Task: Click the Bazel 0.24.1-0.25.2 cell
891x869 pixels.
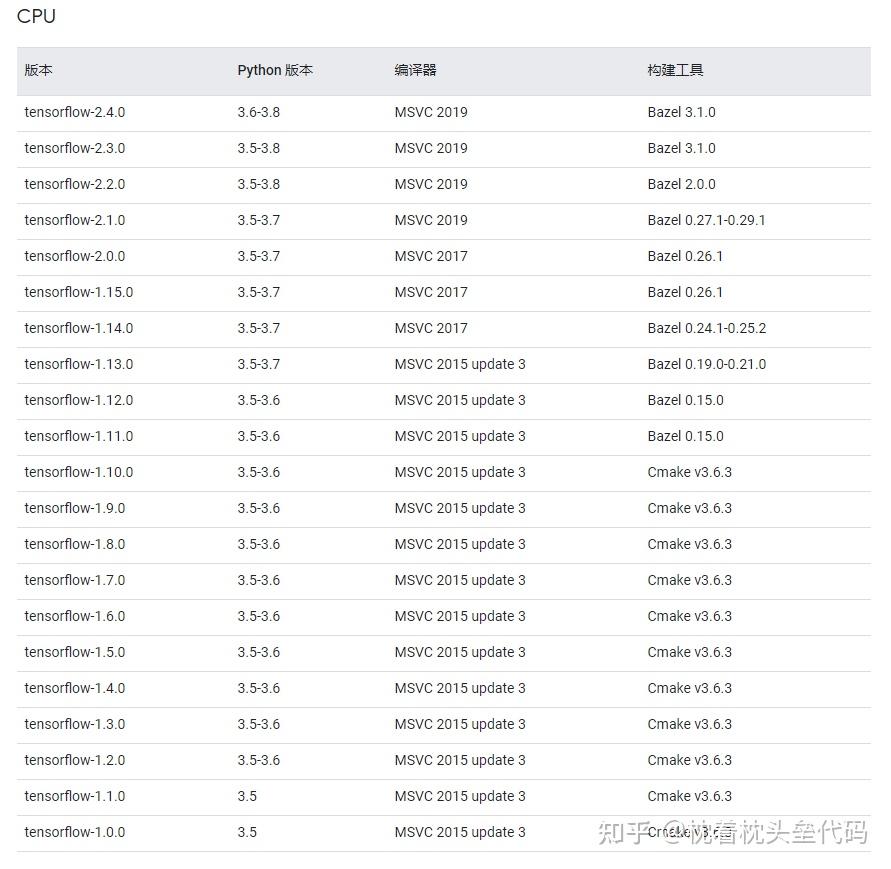Action: [x=705, y=328]
